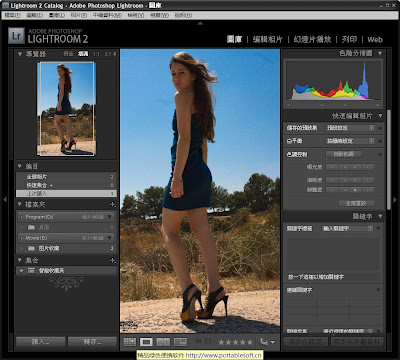Add new folder with Folders panel plus
This screenshot has width=400, height=360.
coord(113,204)
